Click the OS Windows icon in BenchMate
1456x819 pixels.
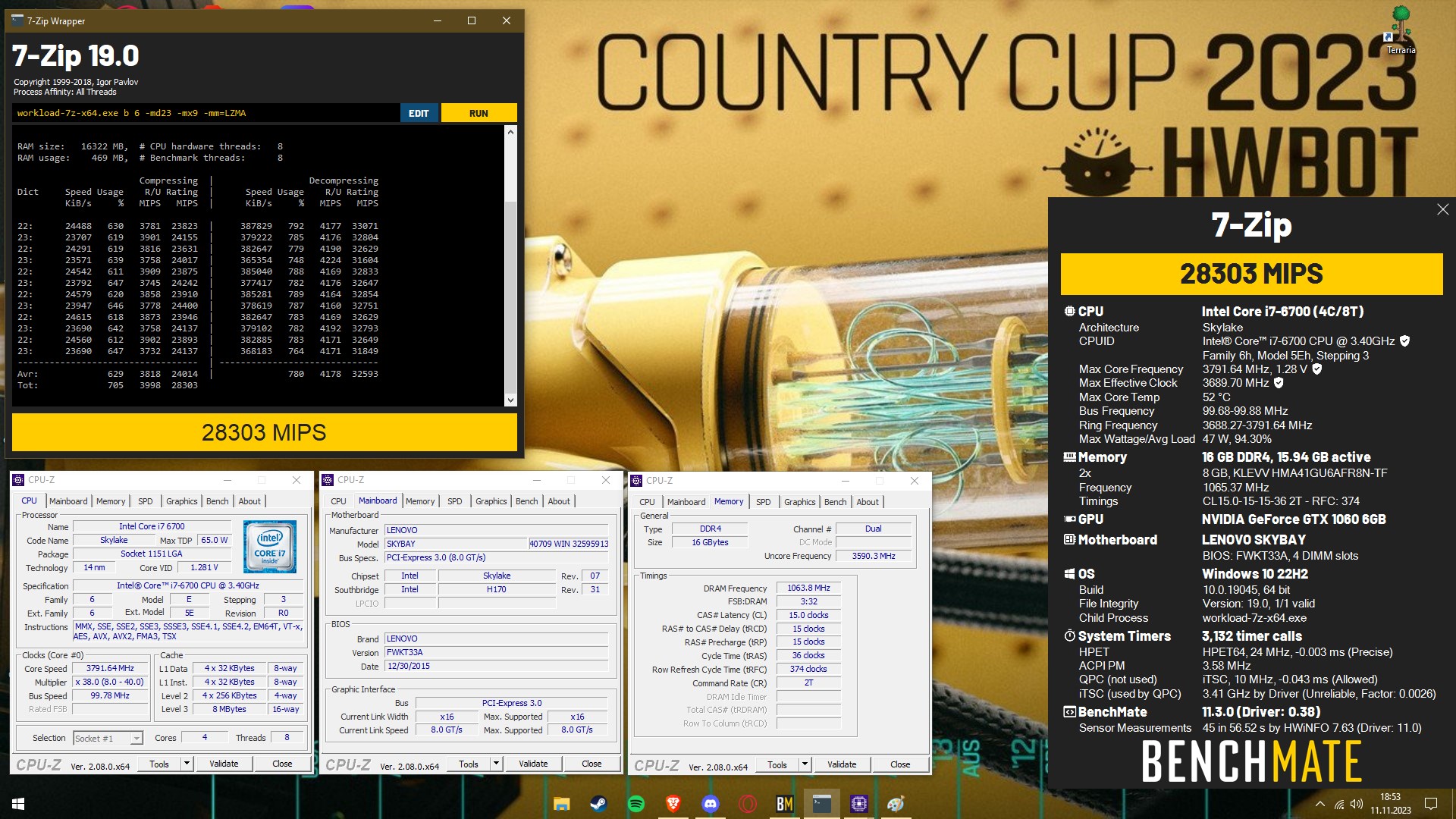click(x=1069, y=574)
